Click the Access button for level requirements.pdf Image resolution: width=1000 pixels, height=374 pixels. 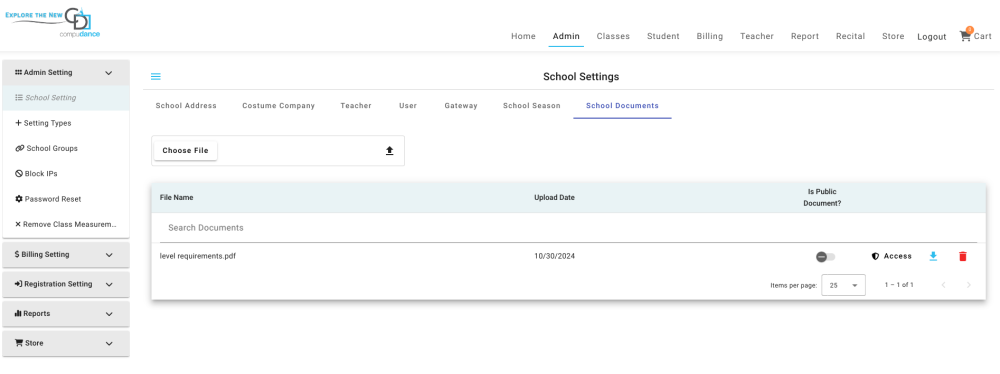coord(892,256)
